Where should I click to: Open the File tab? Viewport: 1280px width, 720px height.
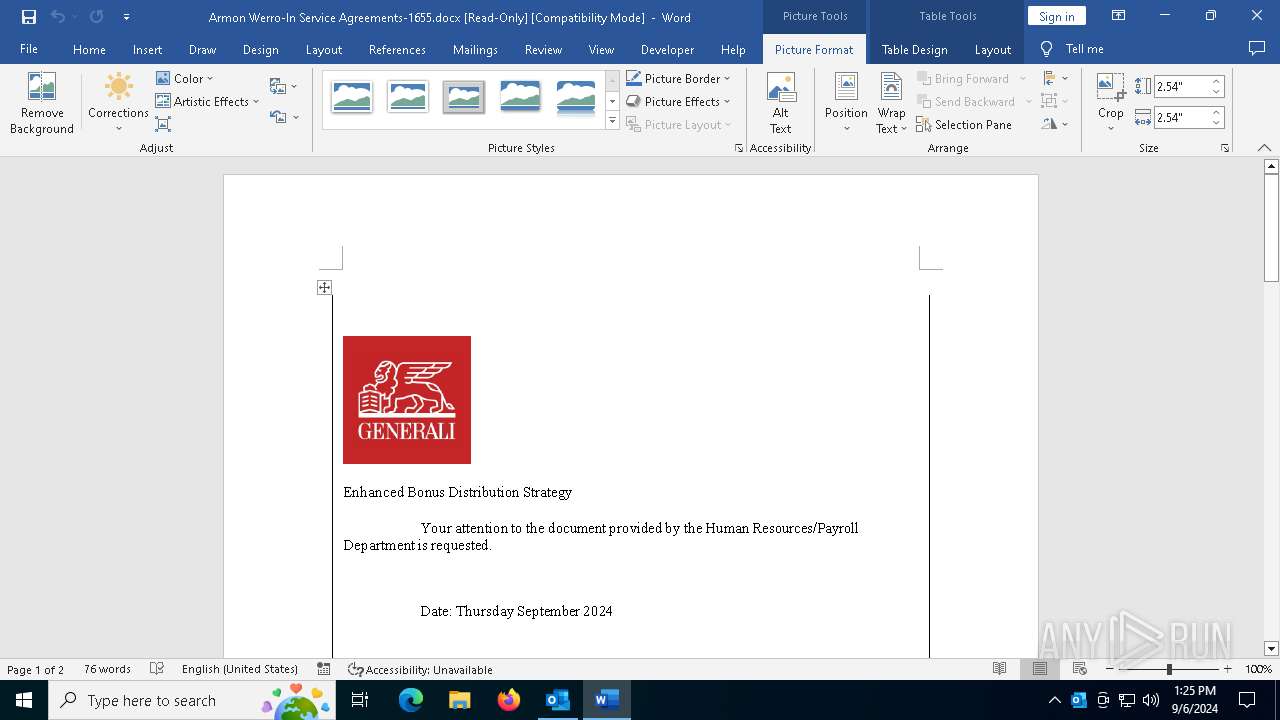click(x=29, y=49)
